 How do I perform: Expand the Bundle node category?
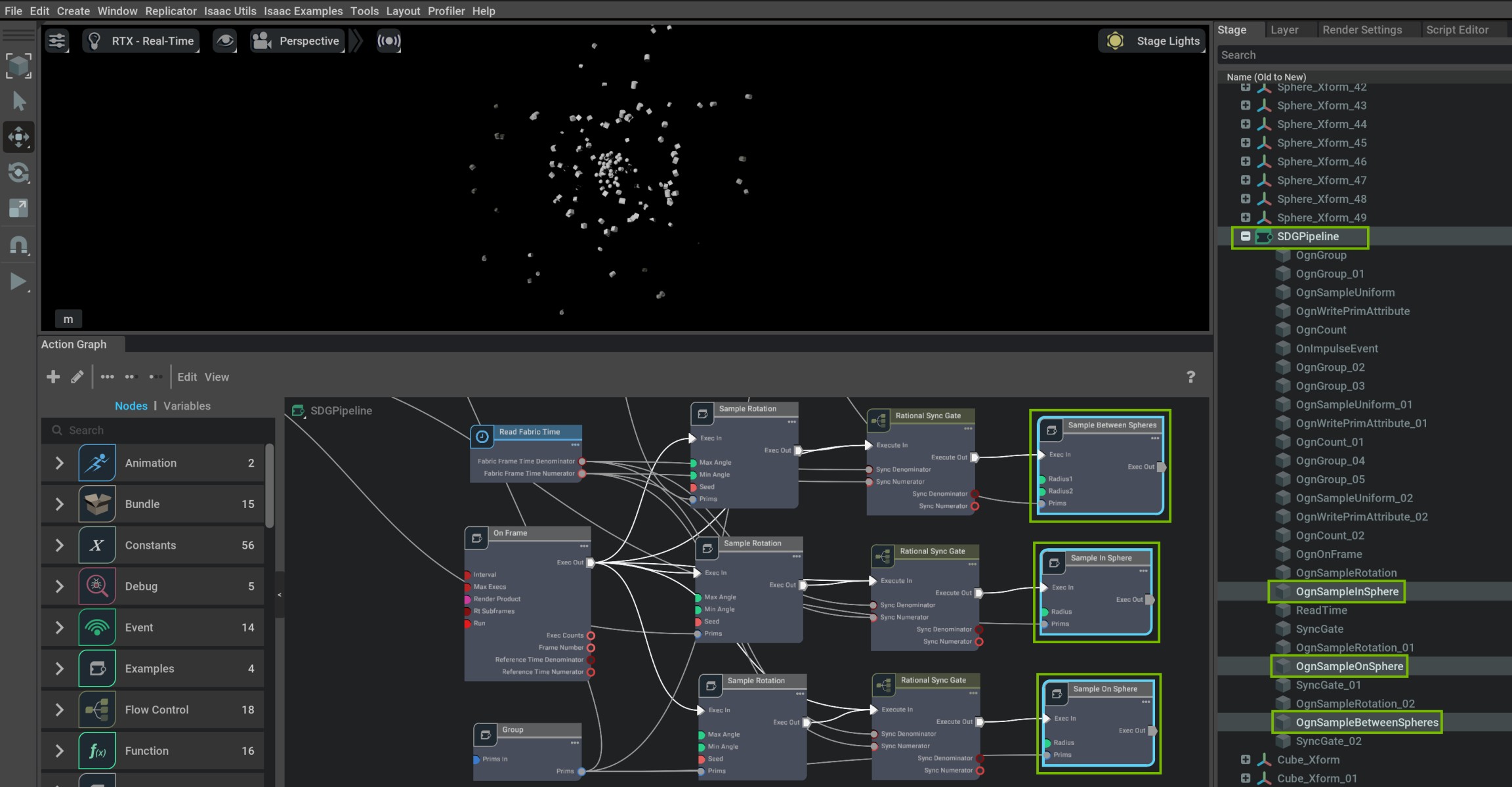click(x=59, y=504)
